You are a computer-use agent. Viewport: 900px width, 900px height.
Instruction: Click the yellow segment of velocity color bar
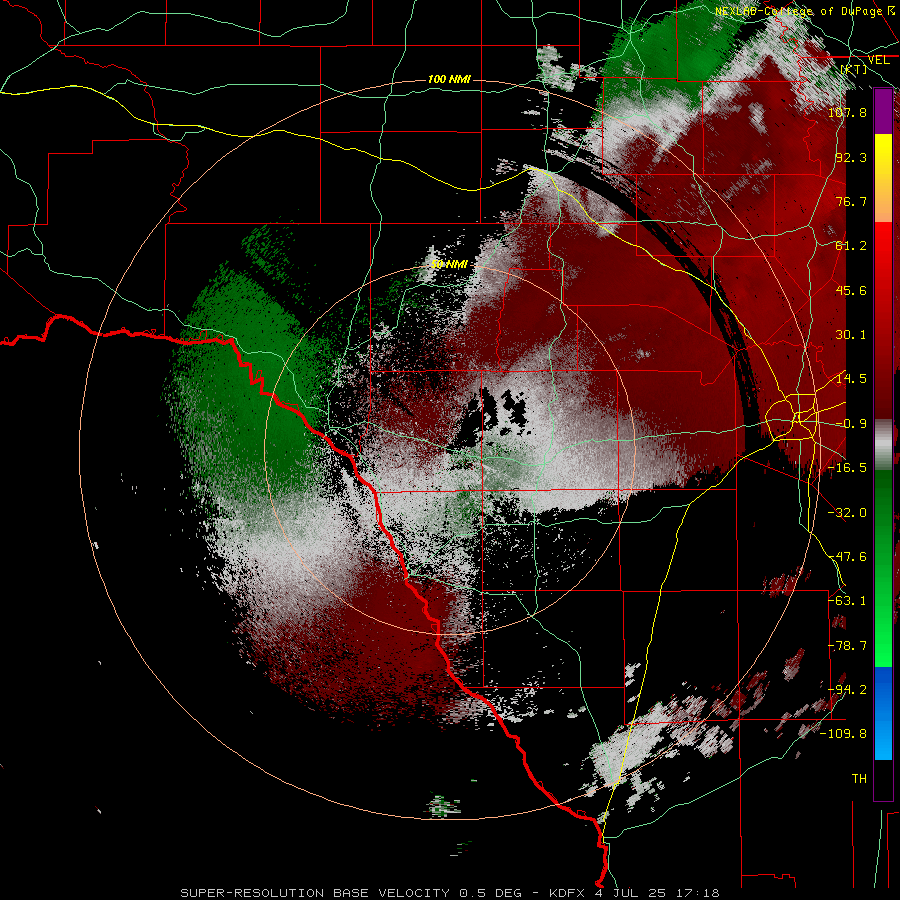[883, 178]
